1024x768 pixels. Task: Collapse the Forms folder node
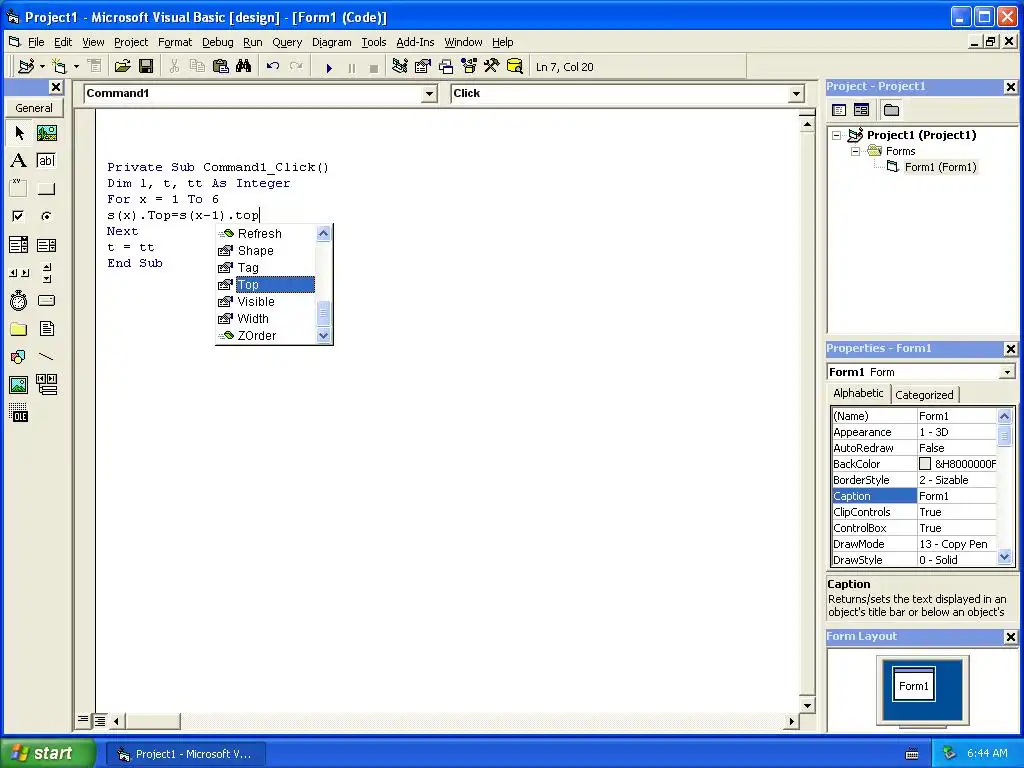855,152
